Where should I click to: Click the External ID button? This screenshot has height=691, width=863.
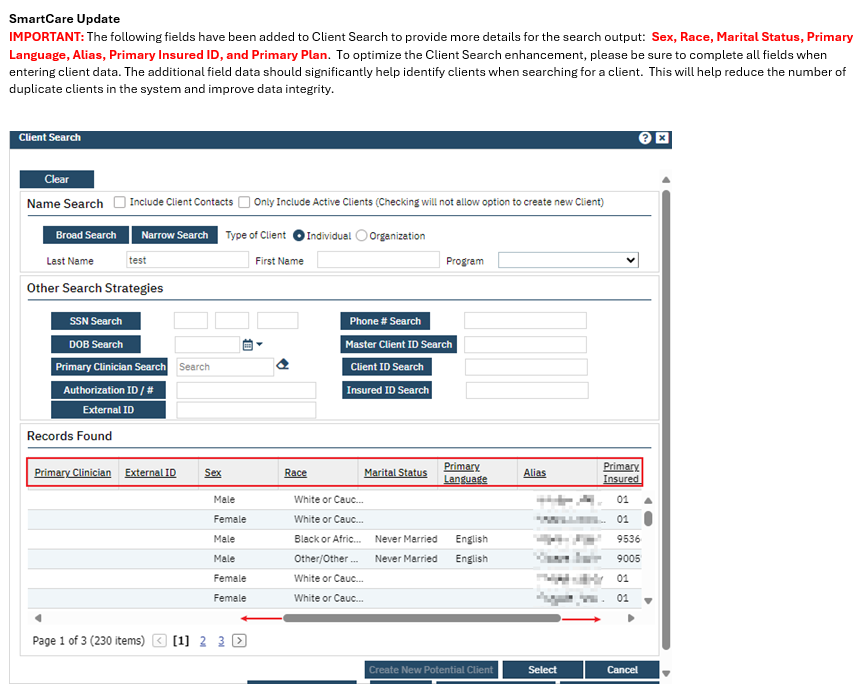pyautogui.click(x=108, y=410)
